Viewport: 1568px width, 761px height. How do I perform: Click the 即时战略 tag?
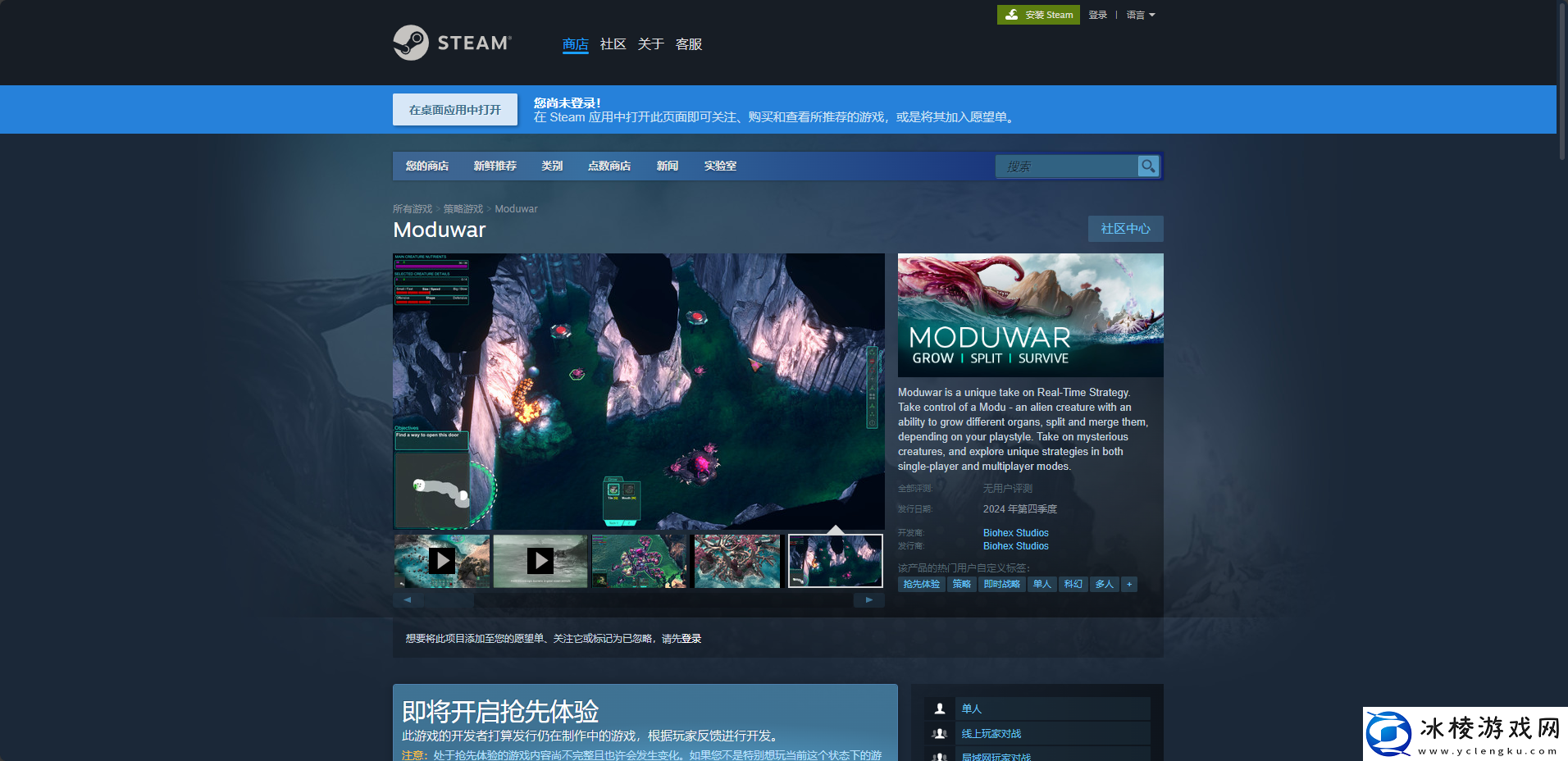point(1002,584)
